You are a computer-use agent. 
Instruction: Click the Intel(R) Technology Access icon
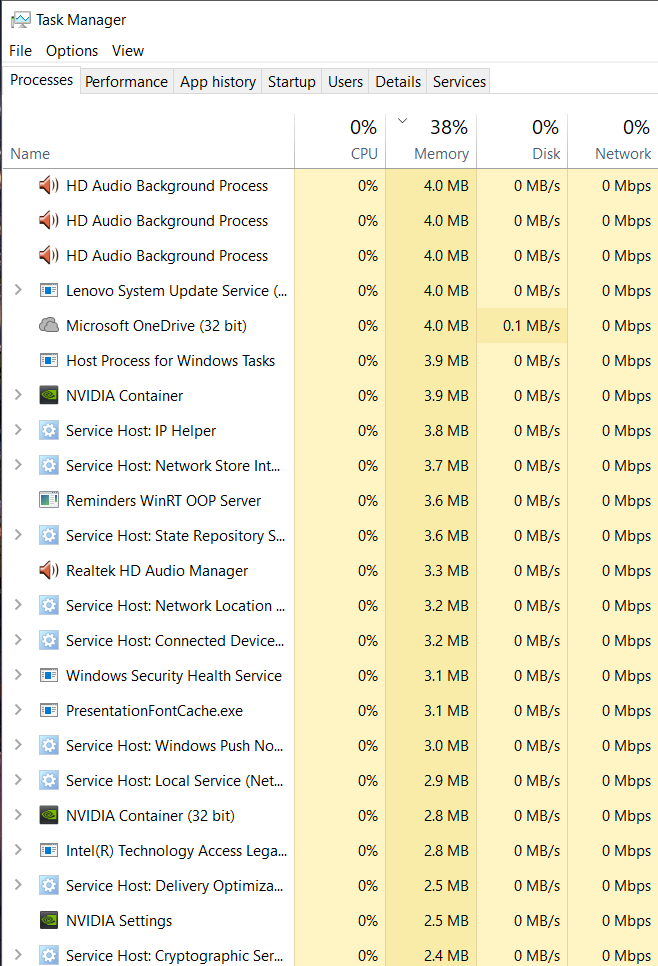coord(49,850)
